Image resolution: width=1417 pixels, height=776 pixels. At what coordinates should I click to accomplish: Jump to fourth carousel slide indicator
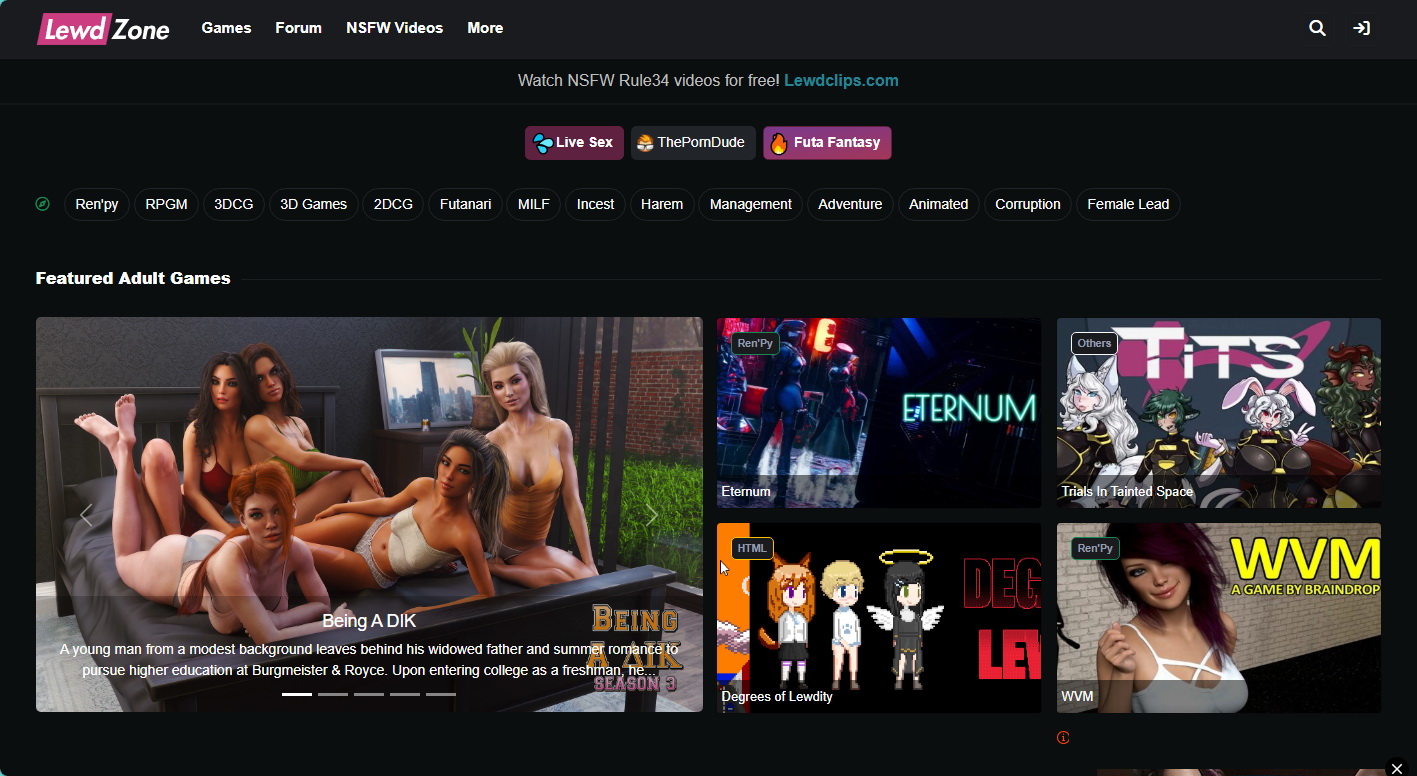click(405, 694)
